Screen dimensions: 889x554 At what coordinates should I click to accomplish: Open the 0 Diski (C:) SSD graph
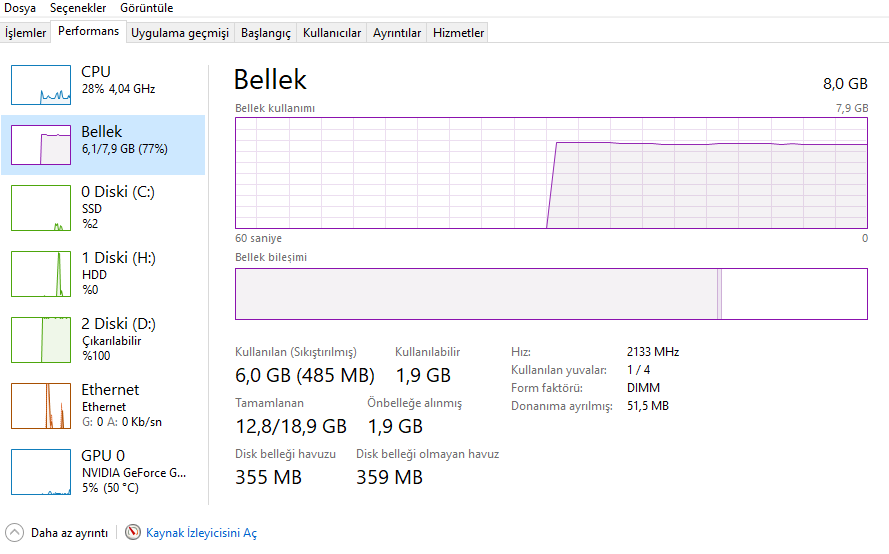pyautogui.click(x=41, y=207)
